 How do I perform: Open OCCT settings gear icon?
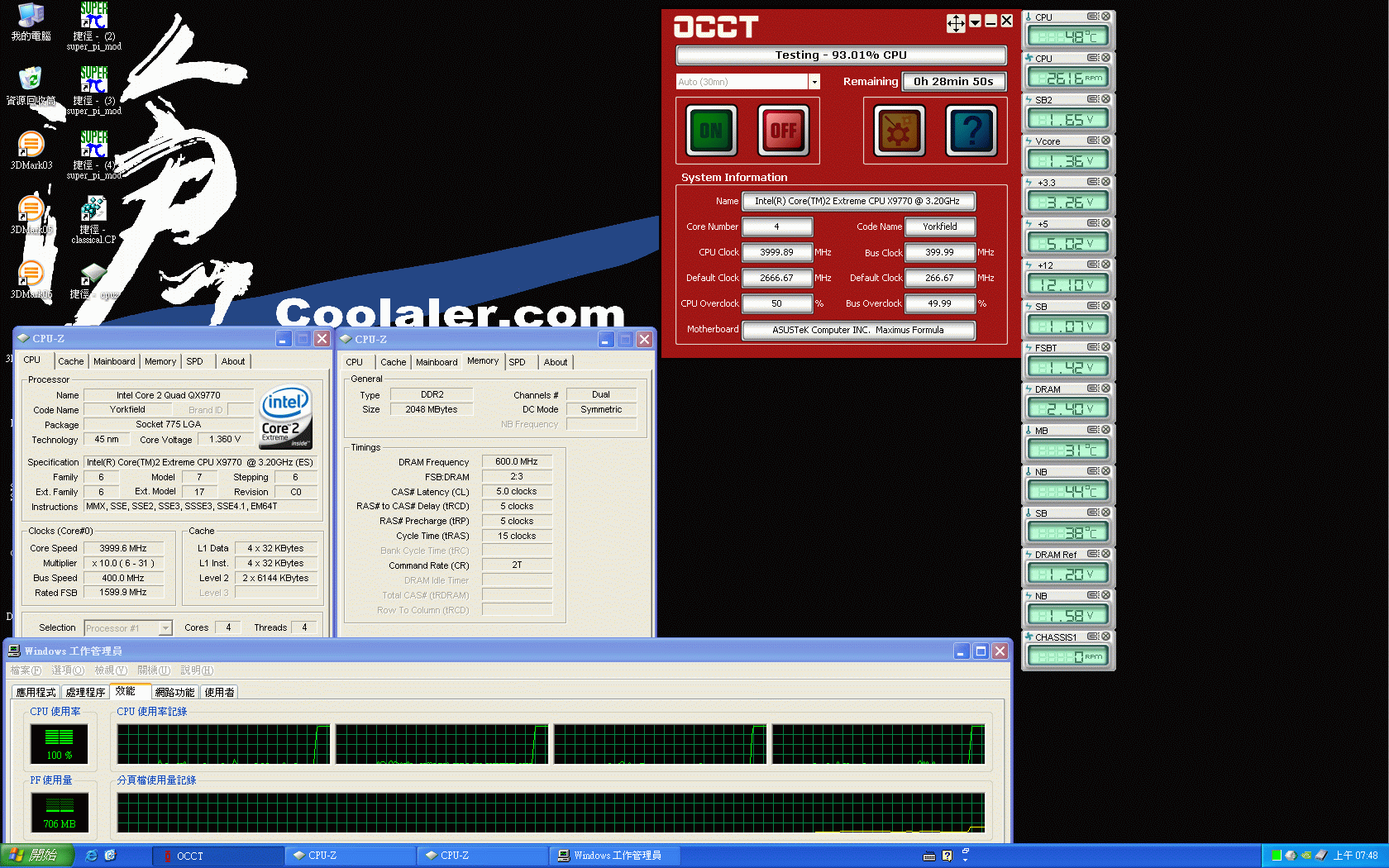coord(900,131)
